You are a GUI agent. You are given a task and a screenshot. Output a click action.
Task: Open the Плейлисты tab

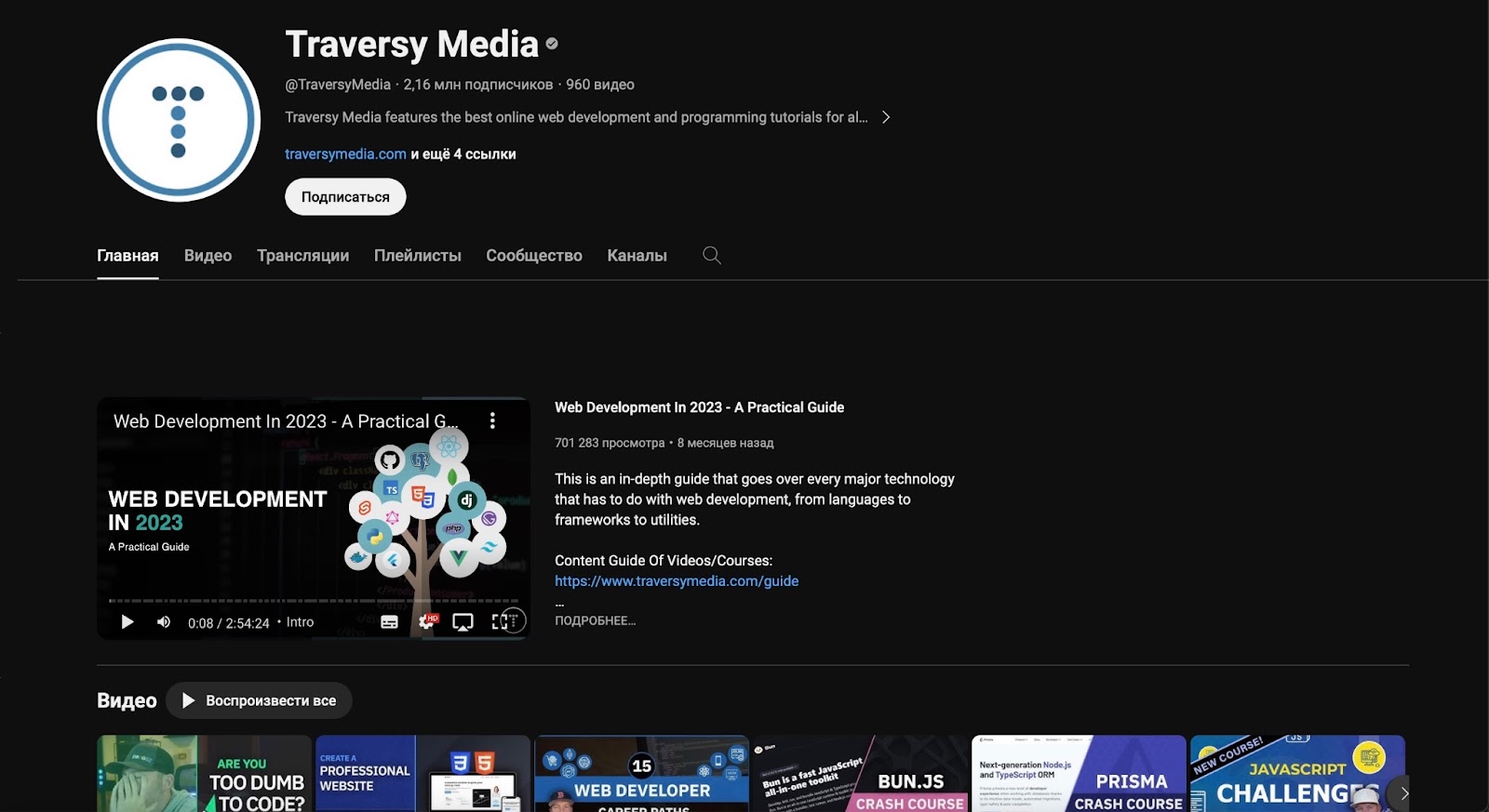click(417, 255)
